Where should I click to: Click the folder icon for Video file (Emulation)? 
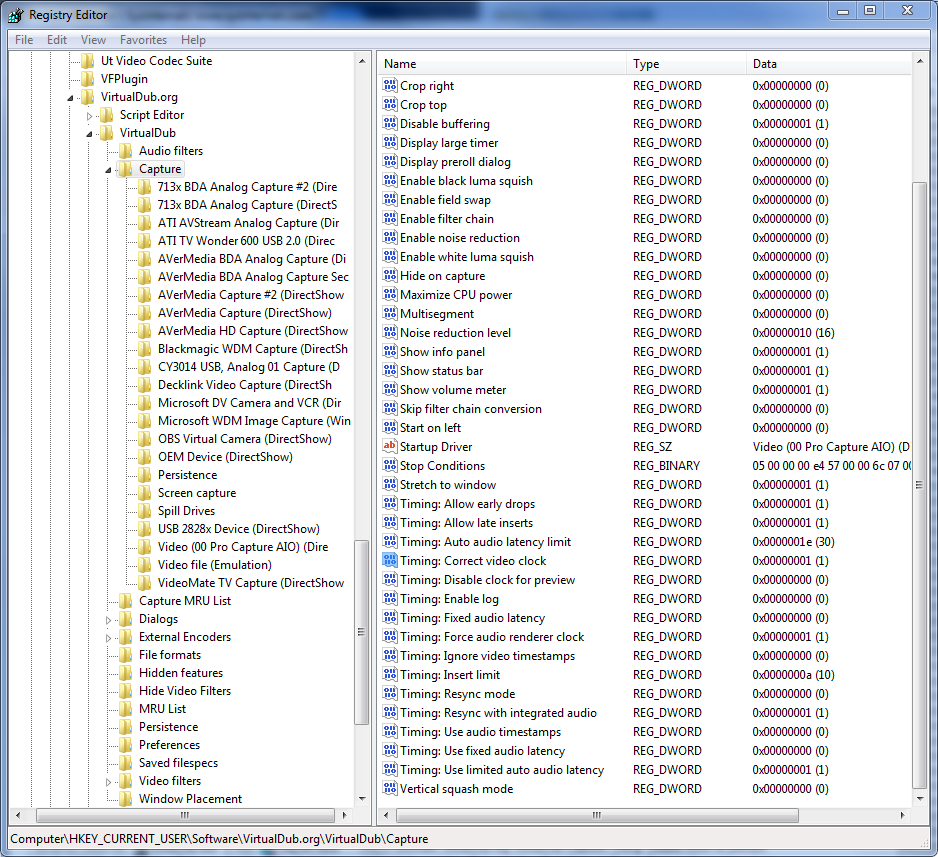coord(145,565)
